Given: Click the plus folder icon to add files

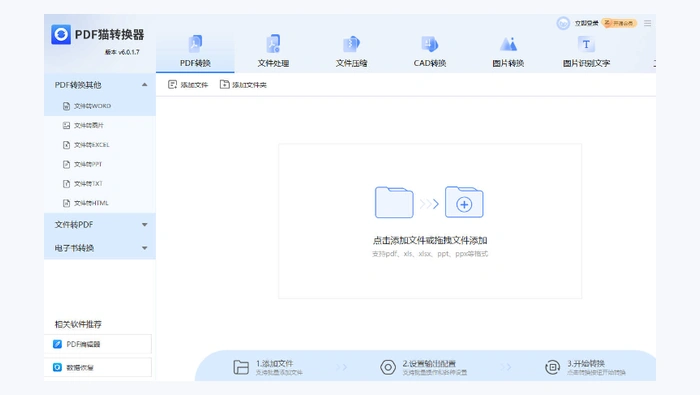Looking at the screenshot, I should (464, 202).
